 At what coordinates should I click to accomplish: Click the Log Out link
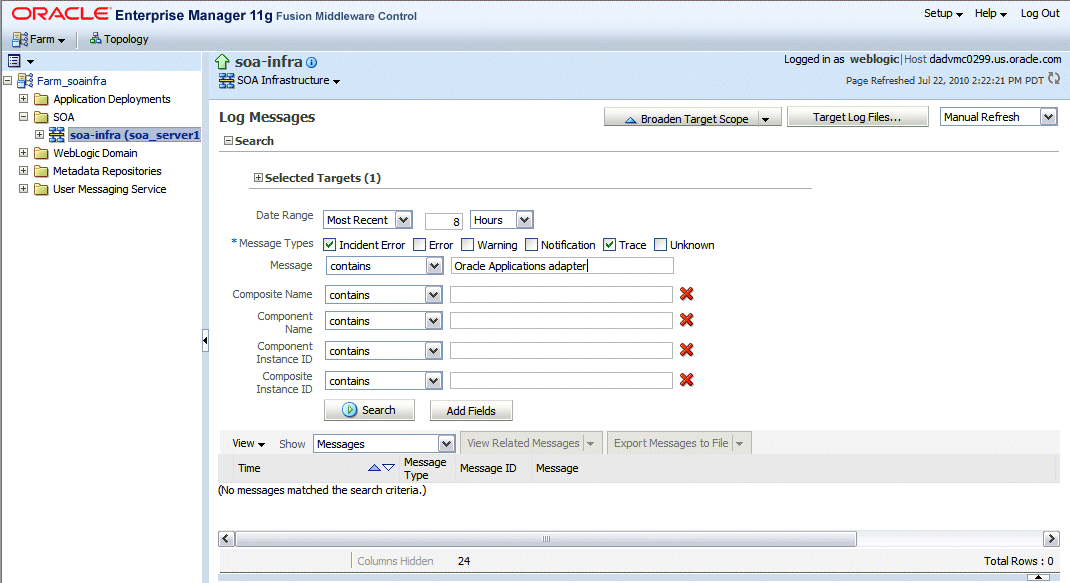pyautogui.click(x=1040, y=13)
